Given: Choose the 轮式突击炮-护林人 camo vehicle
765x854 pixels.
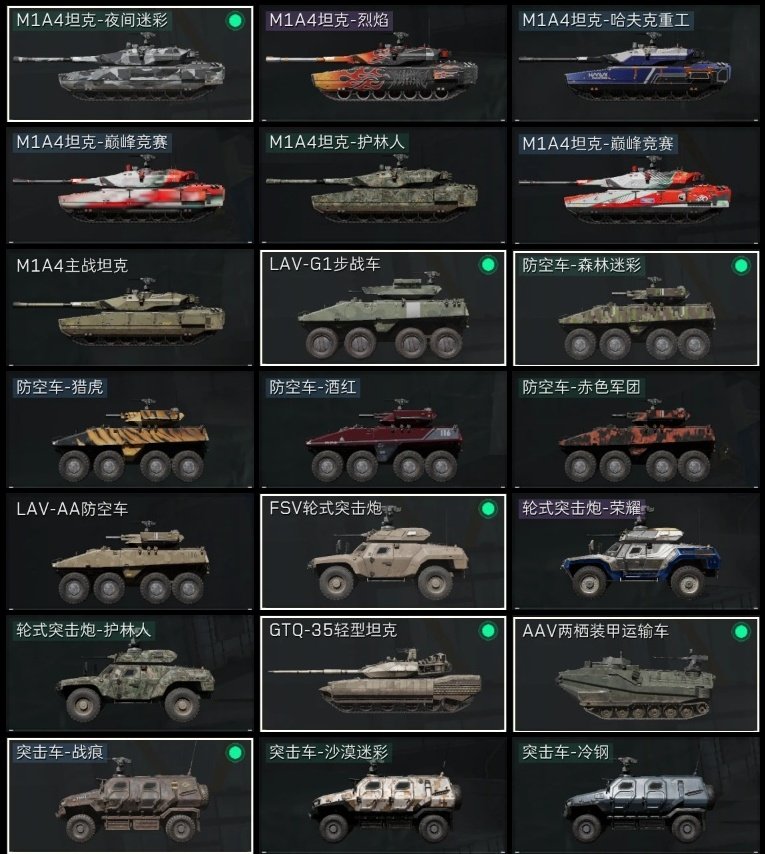Looking at the screenshot, I should (x=130, y=674).
